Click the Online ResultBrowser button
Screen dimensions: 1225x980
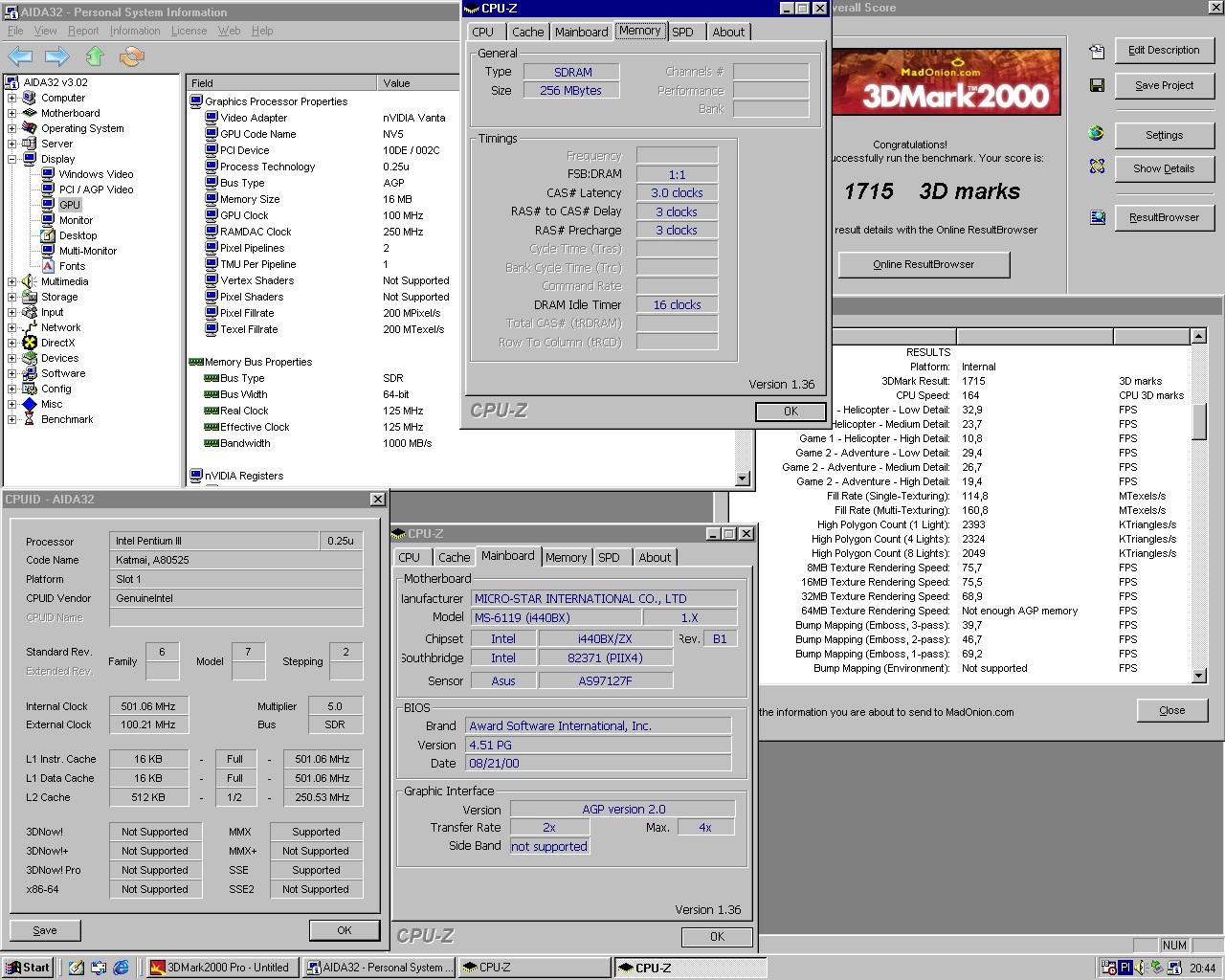point(924,264)
